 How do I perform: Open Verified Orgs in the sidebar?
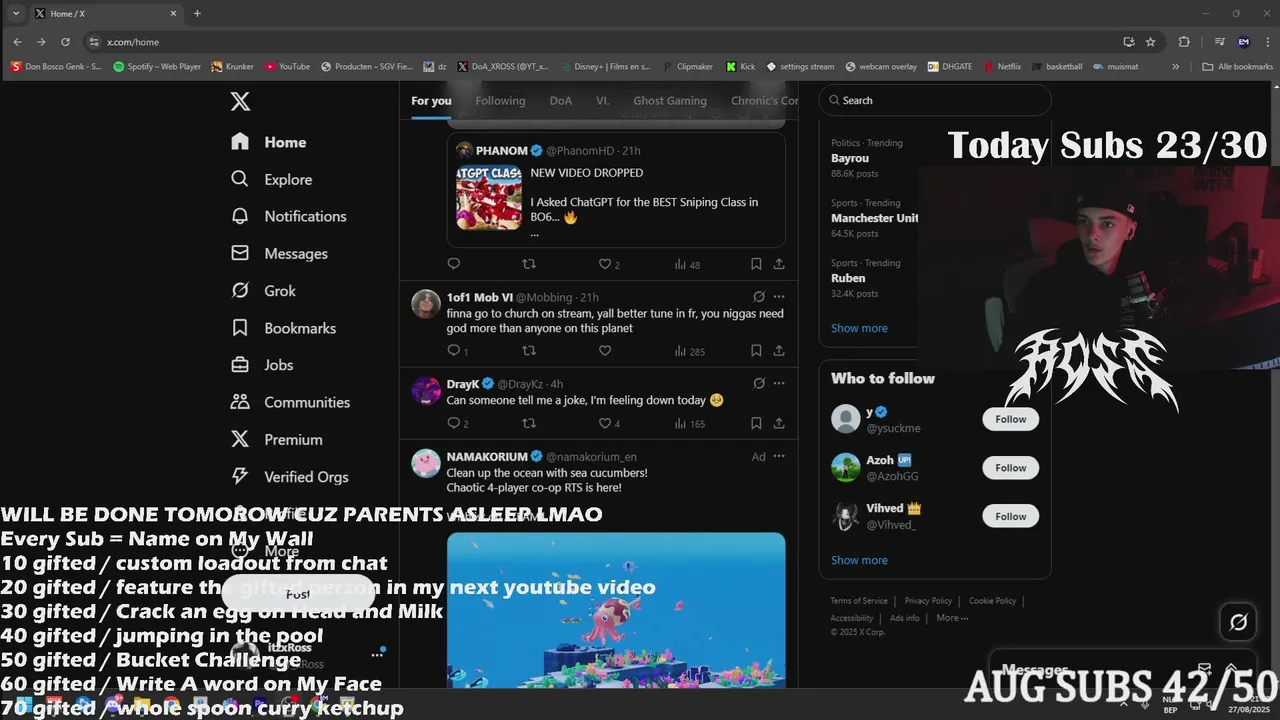pyautogui.click(x=290, y=477)
